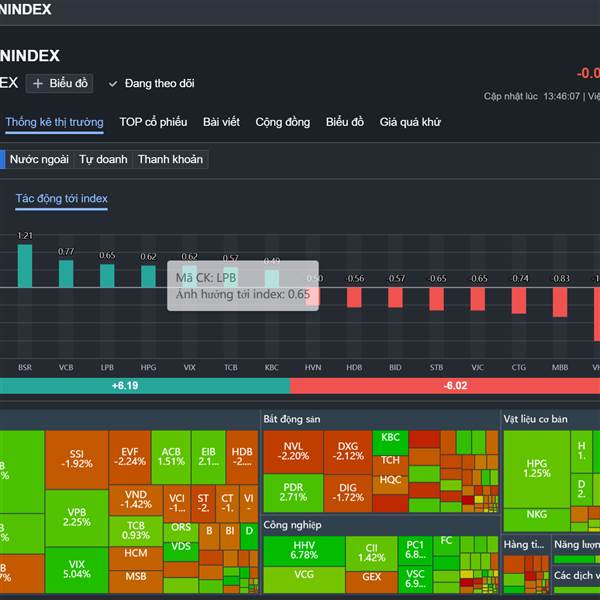Screen dimensions: 600x600
Task: Click the HDB tile in heatmap
Action: pyautogui.click(x=242, y=457)
